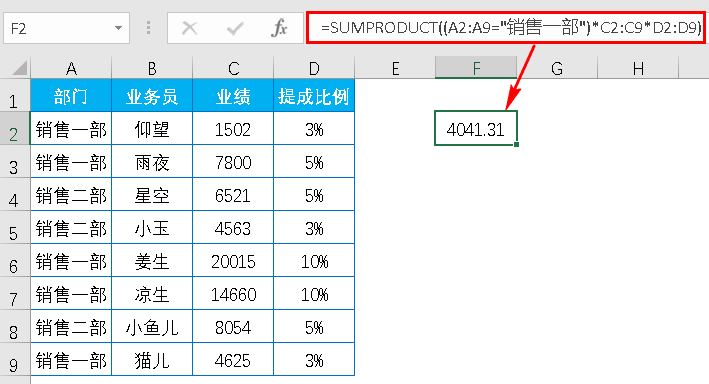This screenshot has width=709, height=384.
Task: Select column H header
Action: [x=638, y=68]
